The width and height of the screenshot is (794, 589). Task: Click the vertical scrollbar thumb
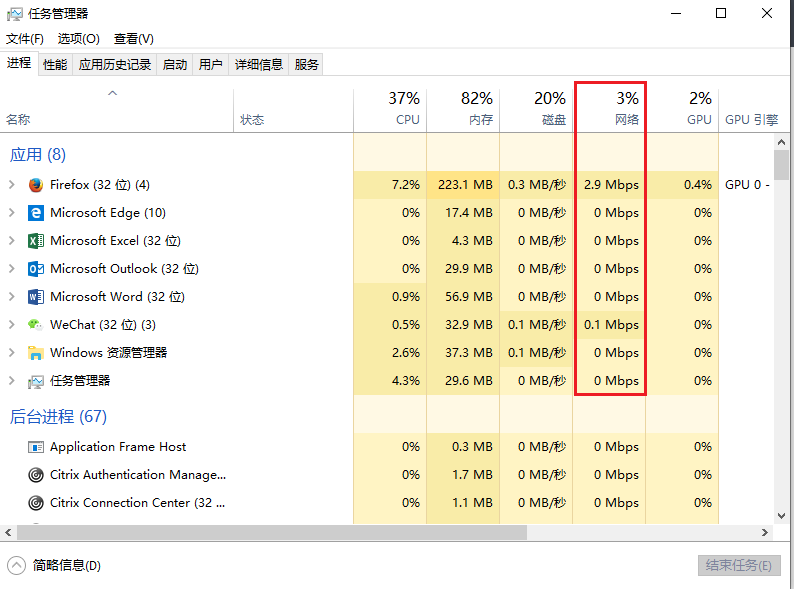pos(781,165)
